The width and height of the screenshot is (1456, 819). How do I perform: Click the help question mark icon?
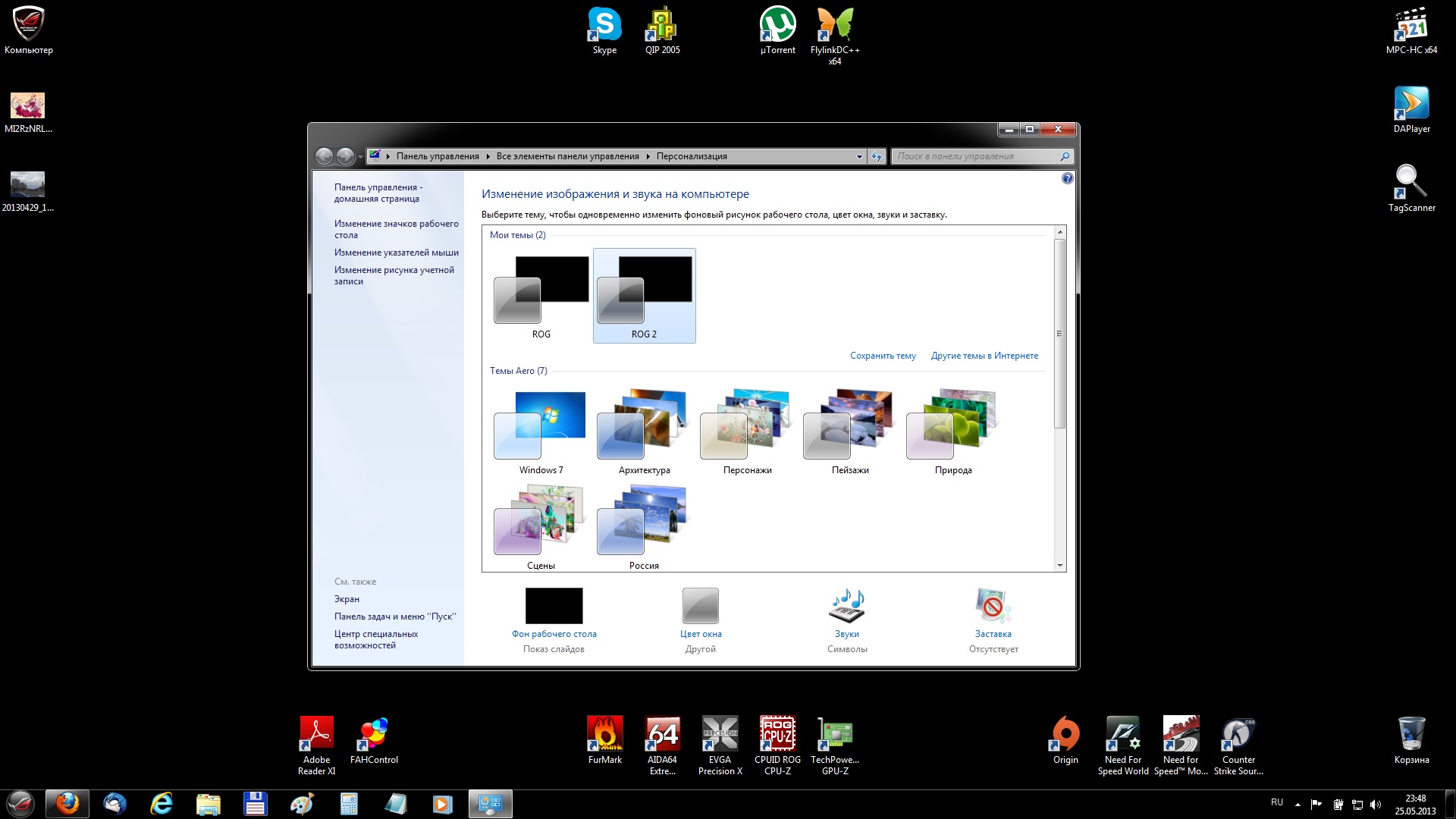click(x=1067, y=179)
